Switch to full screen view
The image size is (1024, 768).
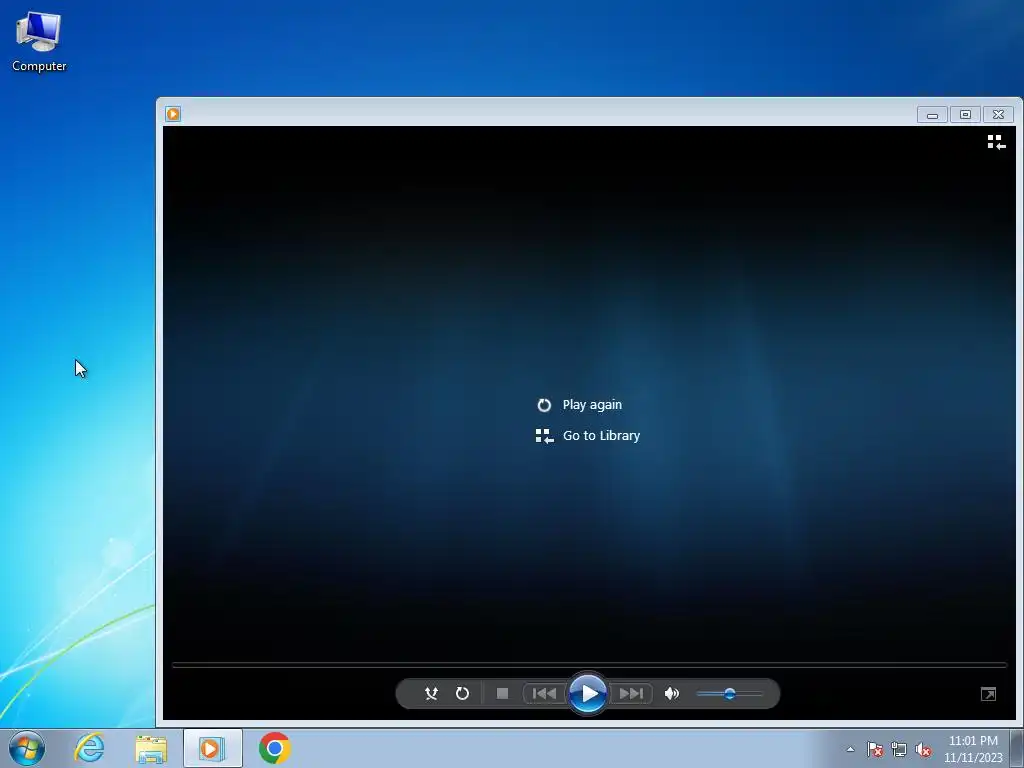pyautogui.click(x=988, y=694)
